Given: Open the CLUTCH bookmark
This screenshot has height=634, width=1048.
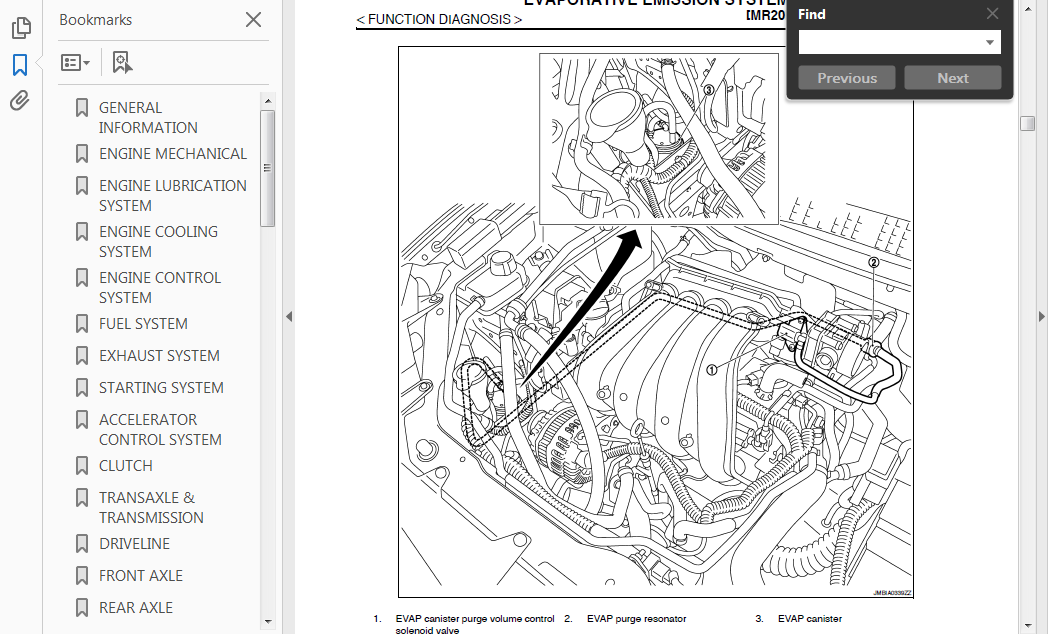Looking at the screenshot, I should pos(126,466).
